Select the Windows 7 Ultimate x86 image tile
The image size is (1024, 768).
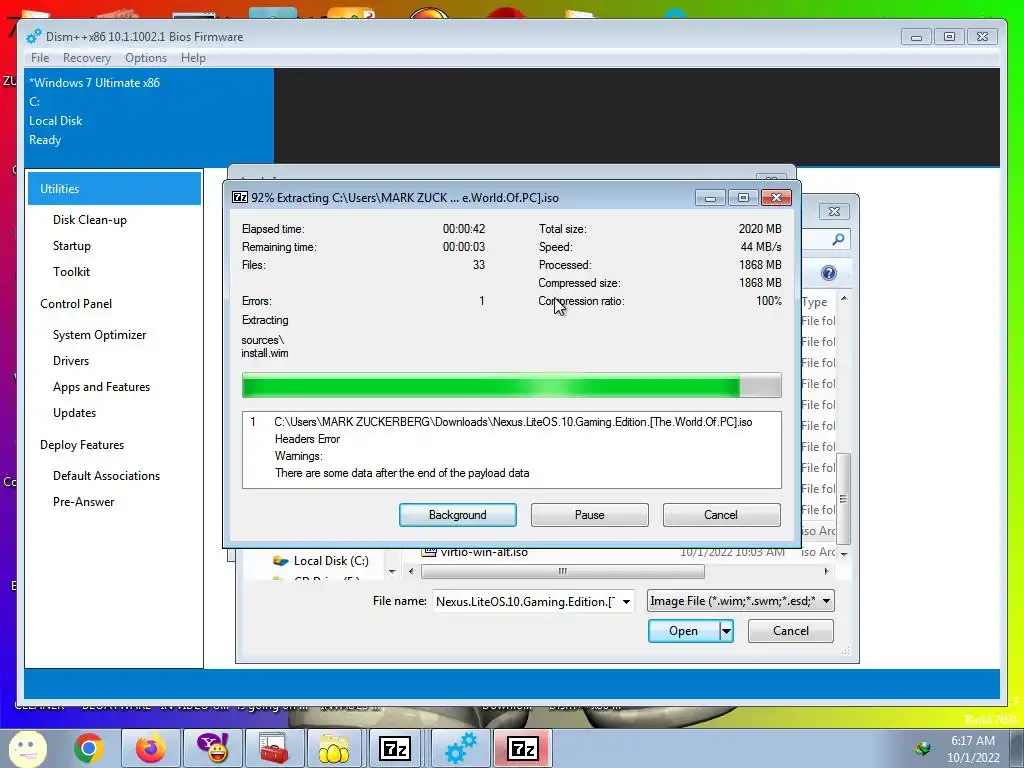point(149,116)
